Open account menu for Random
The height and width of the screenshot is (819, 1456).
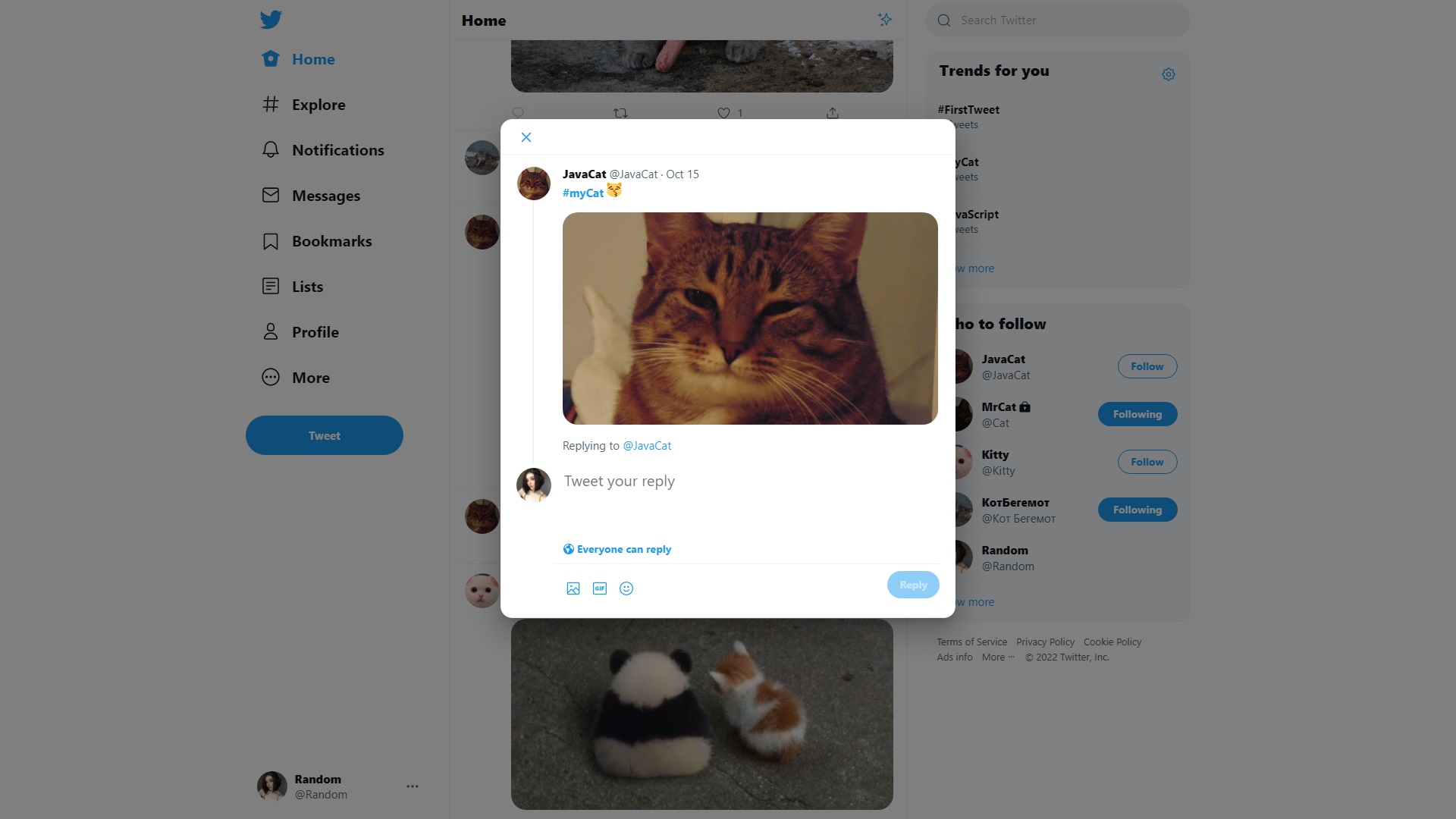pos(413,786)
